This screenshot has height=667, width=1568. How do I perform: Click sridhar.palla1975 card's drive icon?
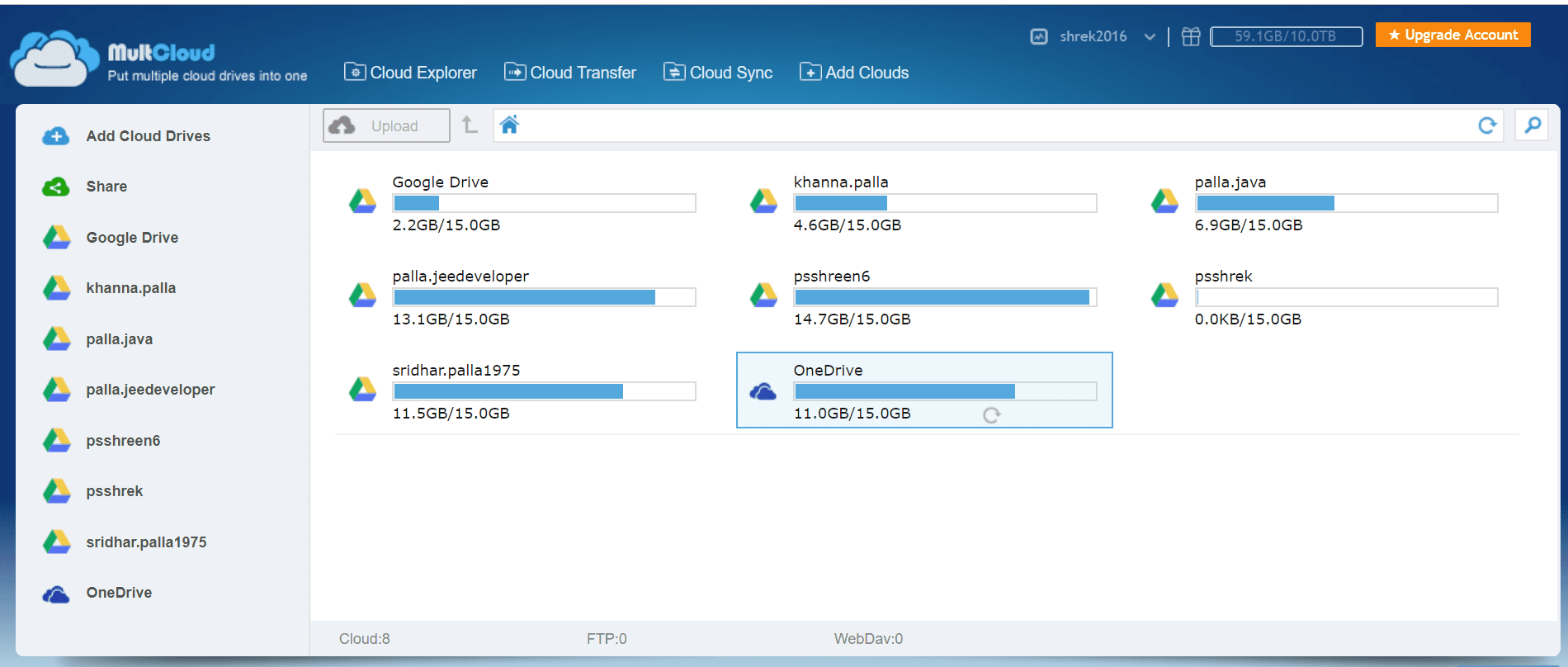(362, 389)
